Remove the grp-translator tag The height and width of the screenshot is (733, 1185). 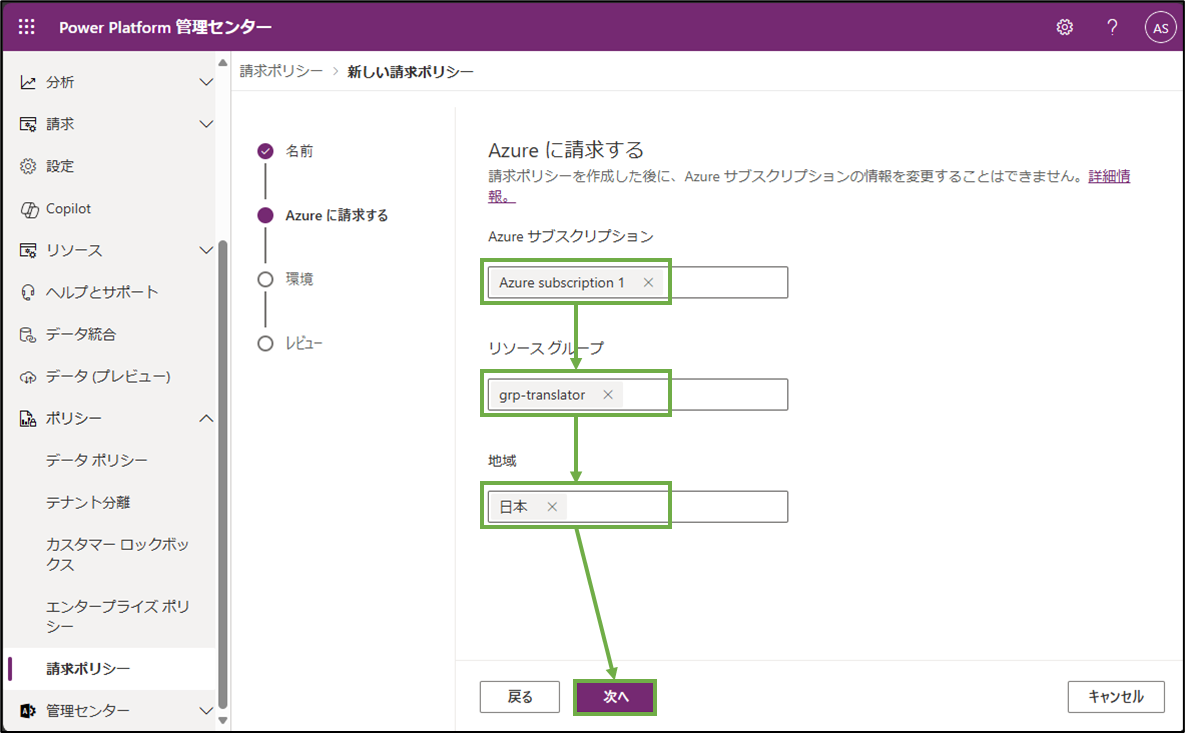(x=608, y=394)
